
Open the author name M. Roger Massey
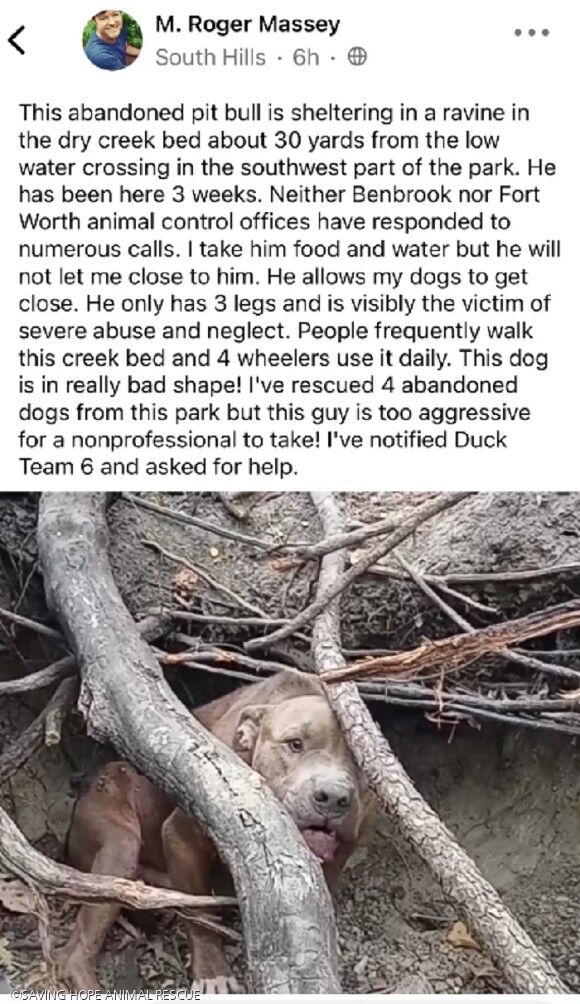(x=247, y=25)
